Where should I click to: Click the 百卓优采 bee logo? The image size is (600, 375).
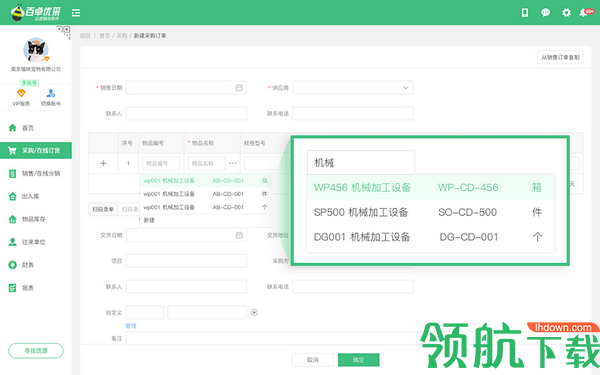pos(36,13)
